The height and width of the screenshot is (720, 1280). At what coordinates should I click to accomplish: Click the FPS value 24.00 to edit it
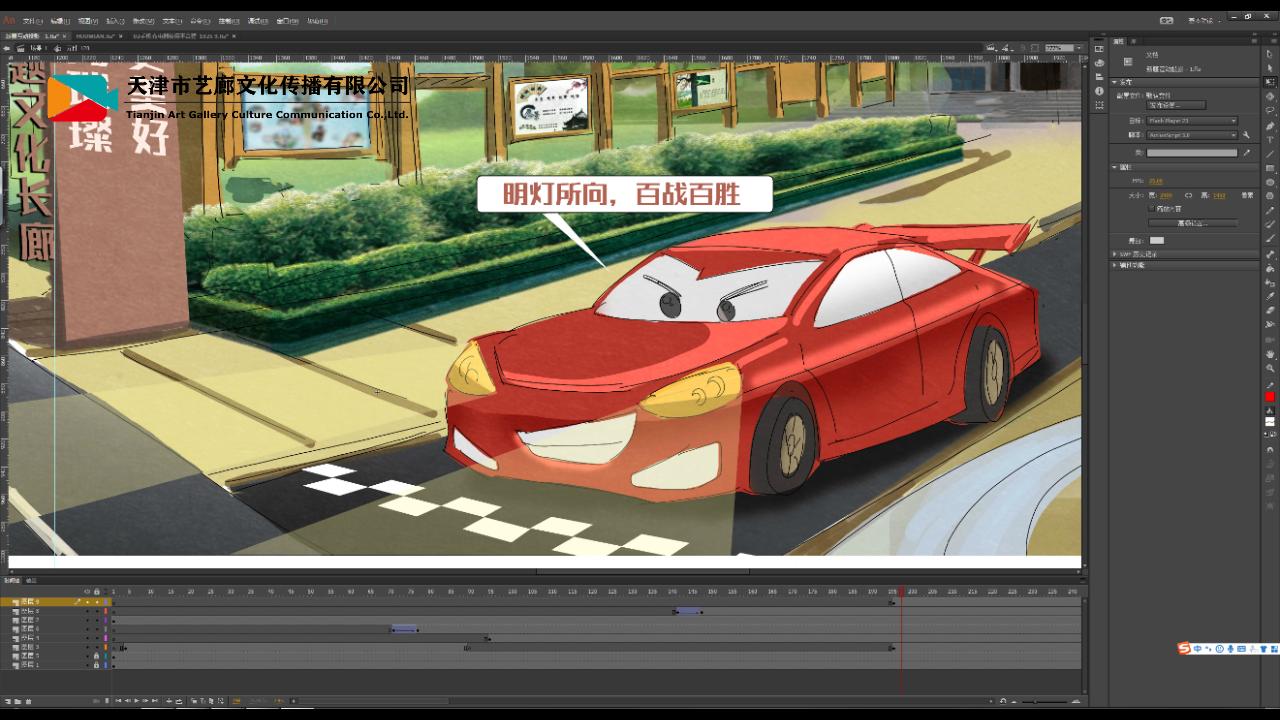click(1155, 181)
